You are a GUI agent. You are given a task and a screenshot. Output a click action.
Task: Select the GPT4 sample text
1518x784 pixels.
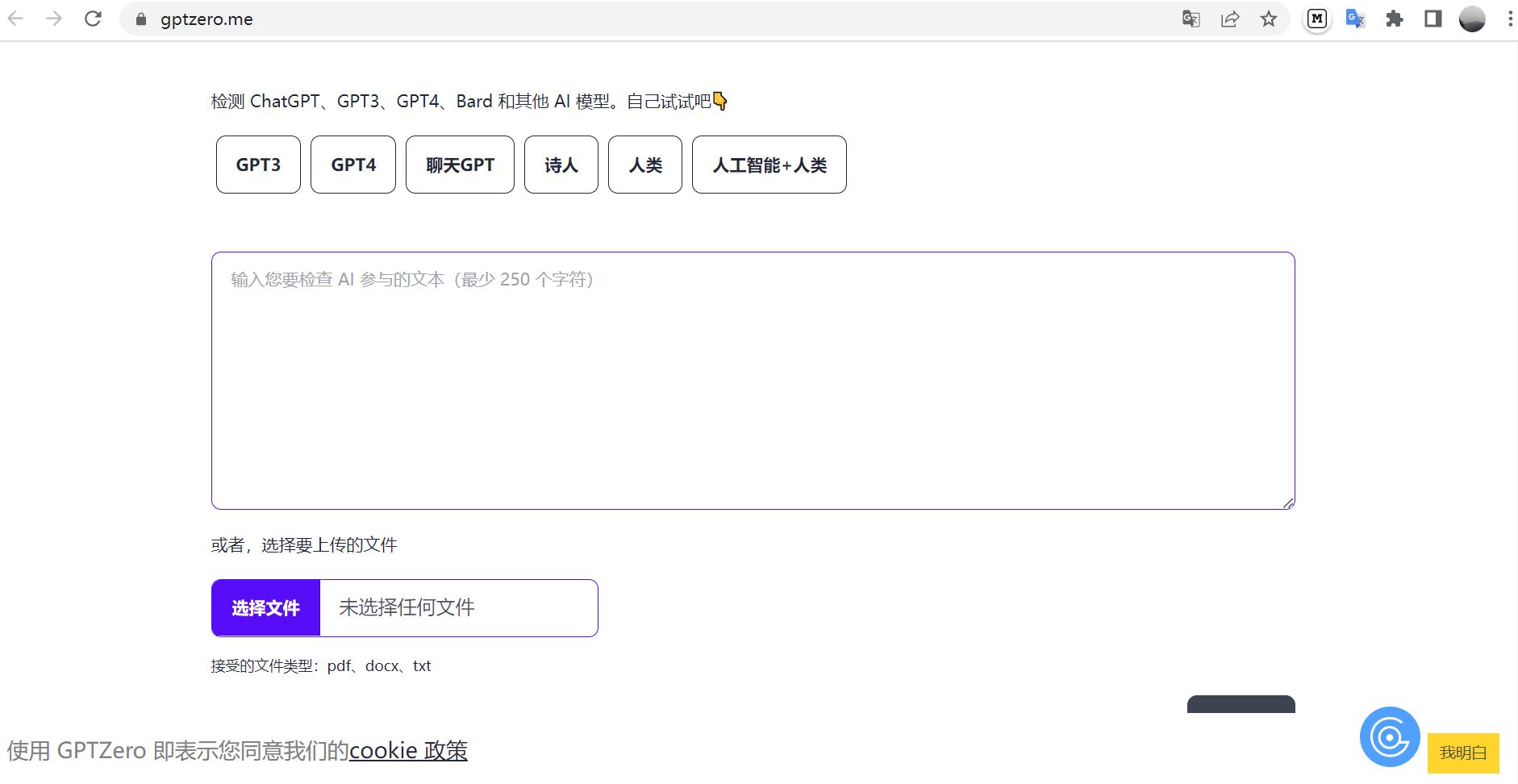pyautogui.click(x=352, y=165)
